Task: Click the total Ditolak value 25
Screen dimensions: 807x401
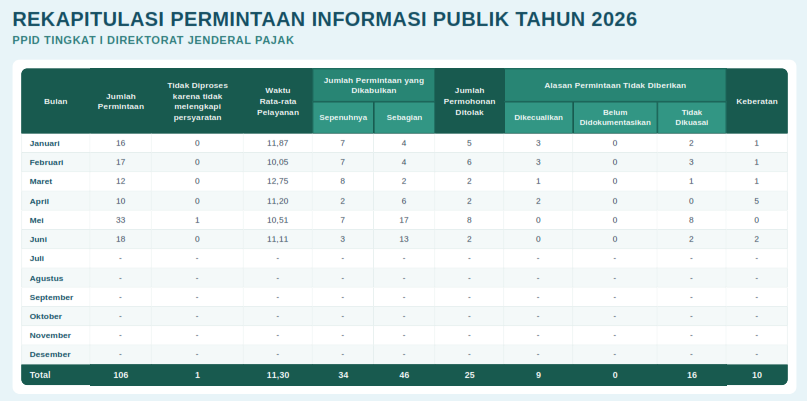Action: click(x=469, y=375)
